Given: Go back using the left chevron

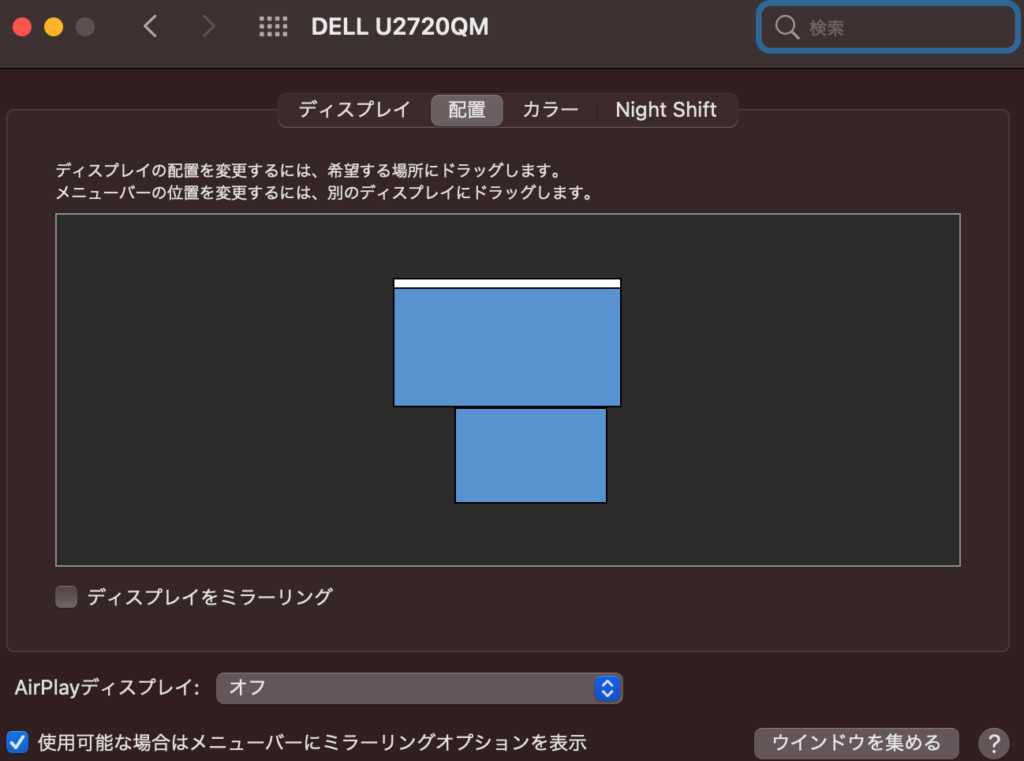Looking at the screenshot, I should point(150,27).
